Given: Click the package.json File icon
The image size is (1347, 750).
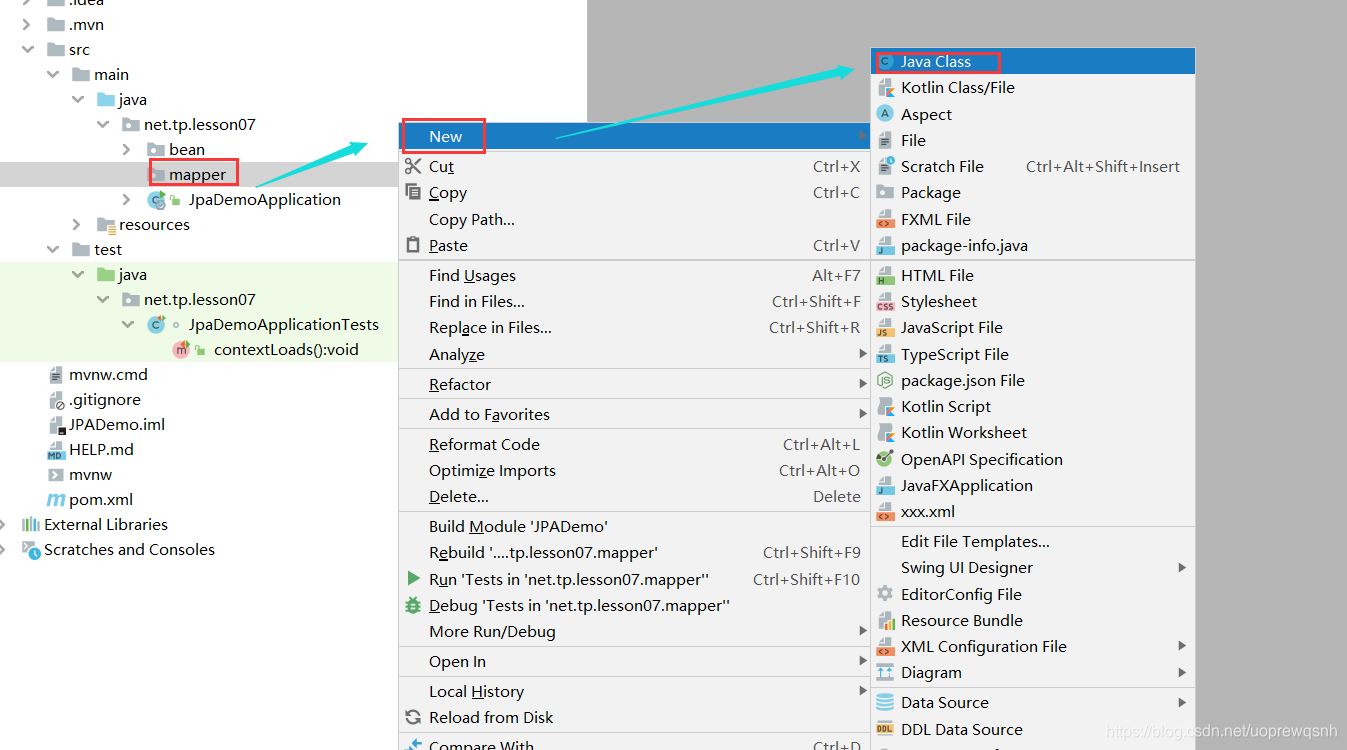Looking at the screenshot, I should (885, 381).
